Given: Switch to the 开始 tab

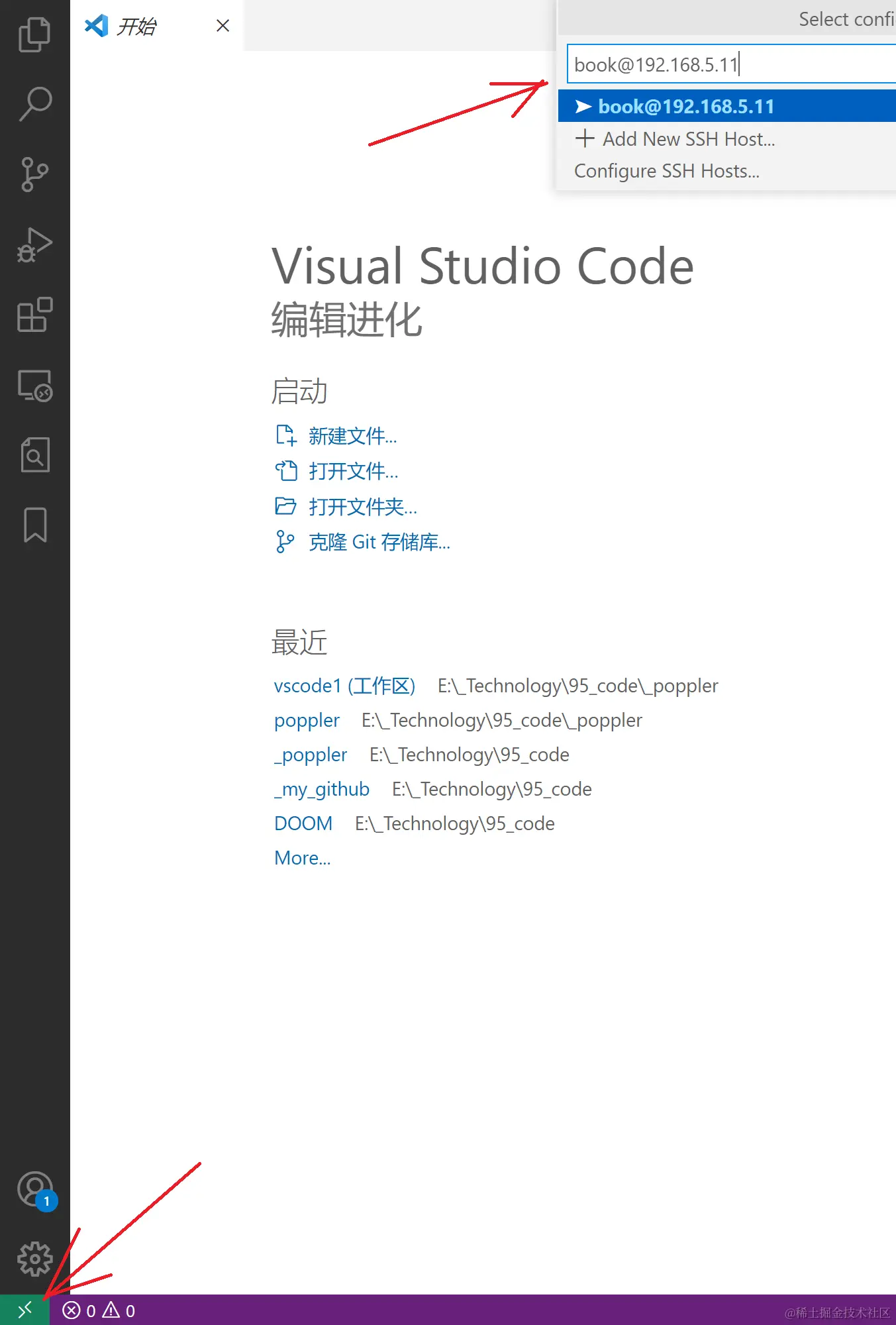Looking at the screenshot, I should pyautogui.click(x=156, y=26).
